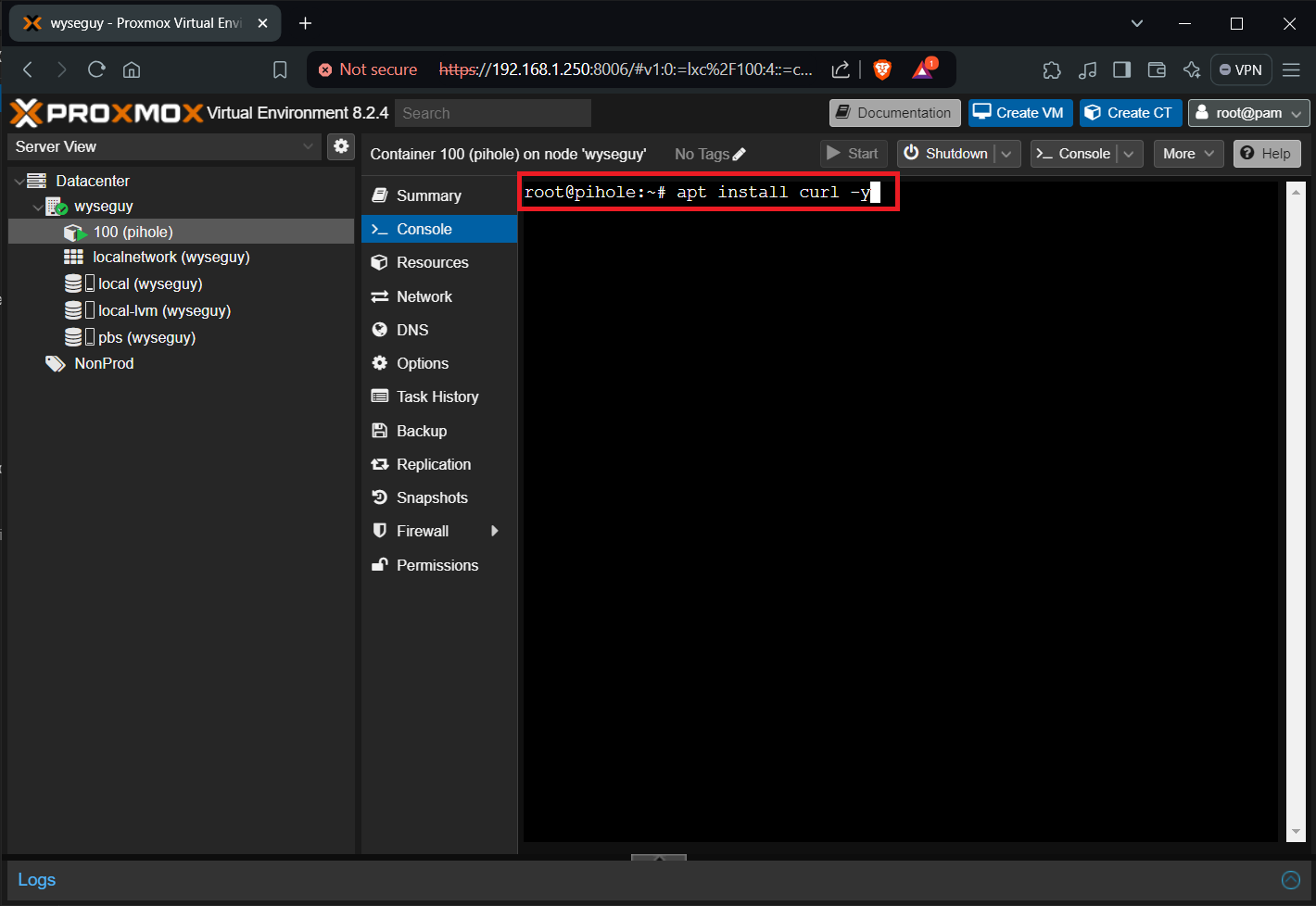This screenshot has width=1316, height=906.
Task: Edit container tags with pencil icon
Action: pyautogui.click(x=739, y=154)
